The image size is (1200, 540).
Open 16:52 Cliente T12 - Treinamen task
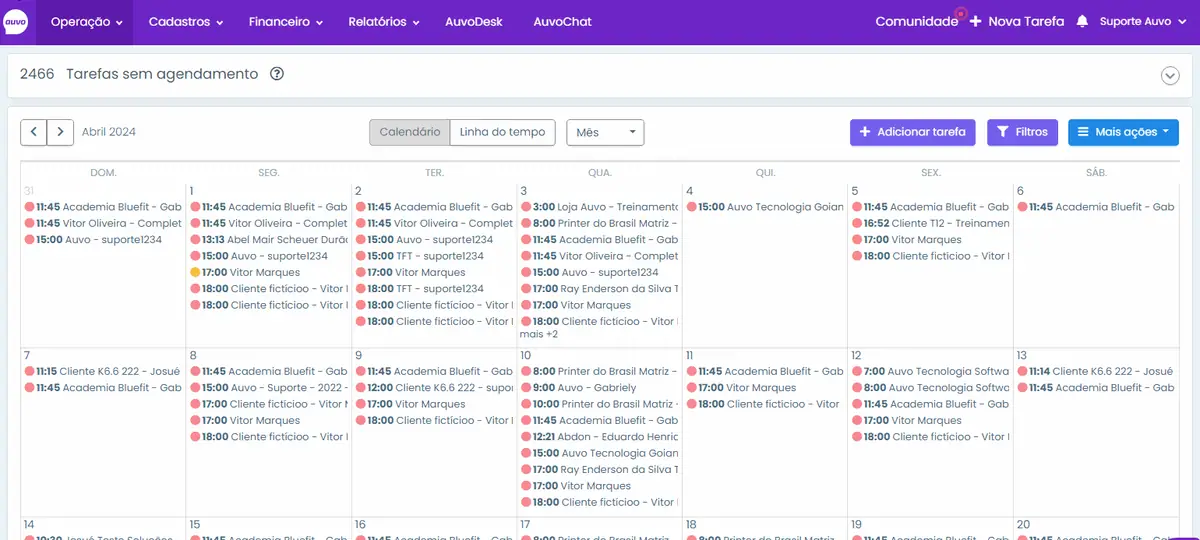coord(931,223)
